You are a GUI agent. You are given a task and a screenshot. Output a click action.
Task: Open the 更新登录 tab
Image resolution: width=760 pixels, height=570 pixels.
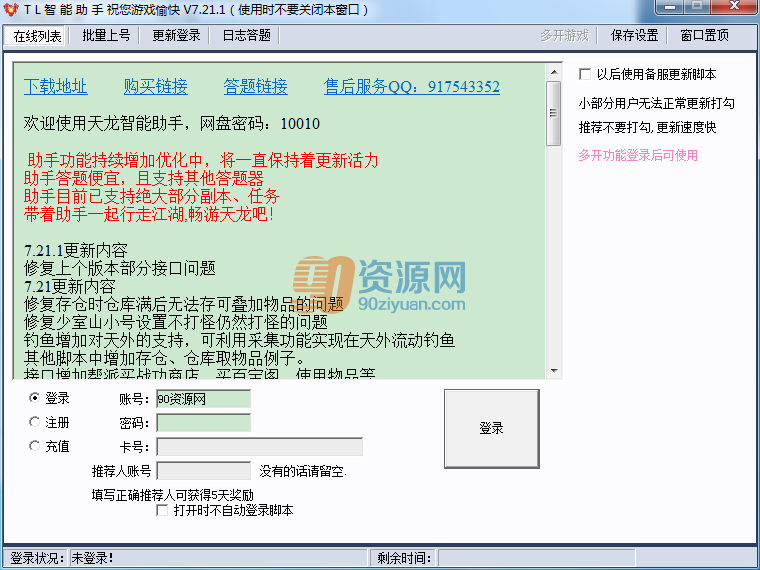(176, 35)
